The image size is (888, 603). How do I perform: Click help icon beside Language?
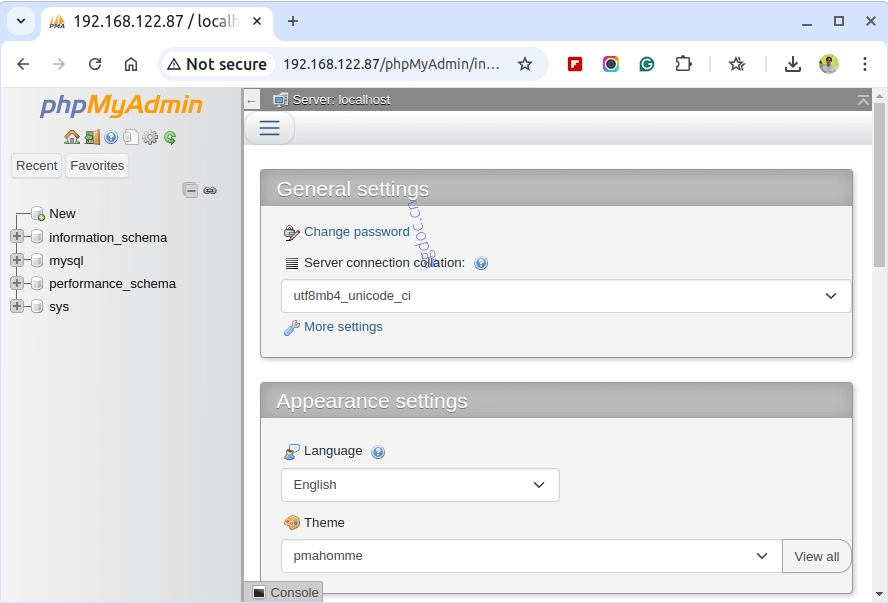pos(378,452)
